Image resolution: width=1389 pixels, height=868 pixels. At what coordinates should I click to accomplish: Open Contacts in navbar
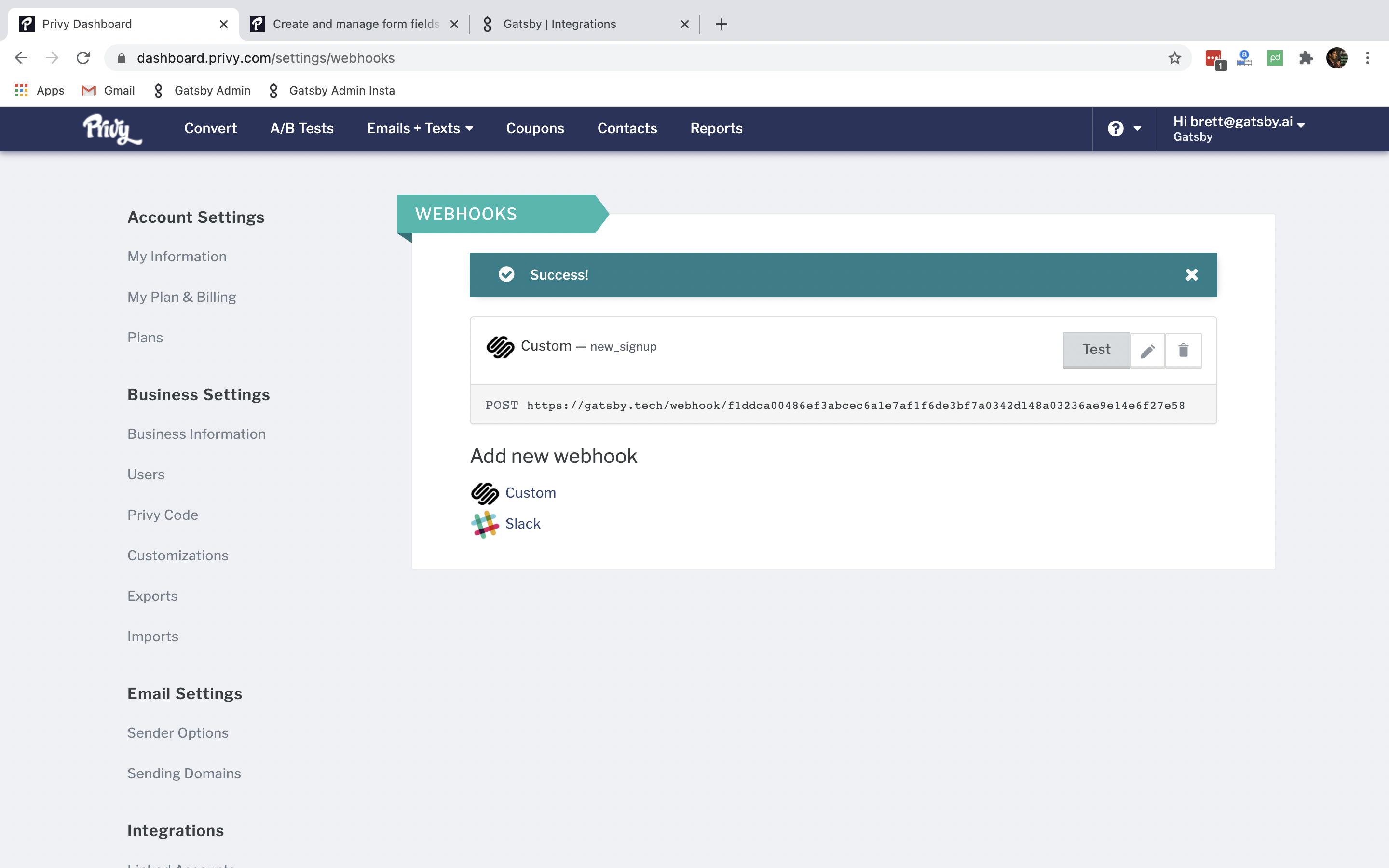[x=627, y=129]
